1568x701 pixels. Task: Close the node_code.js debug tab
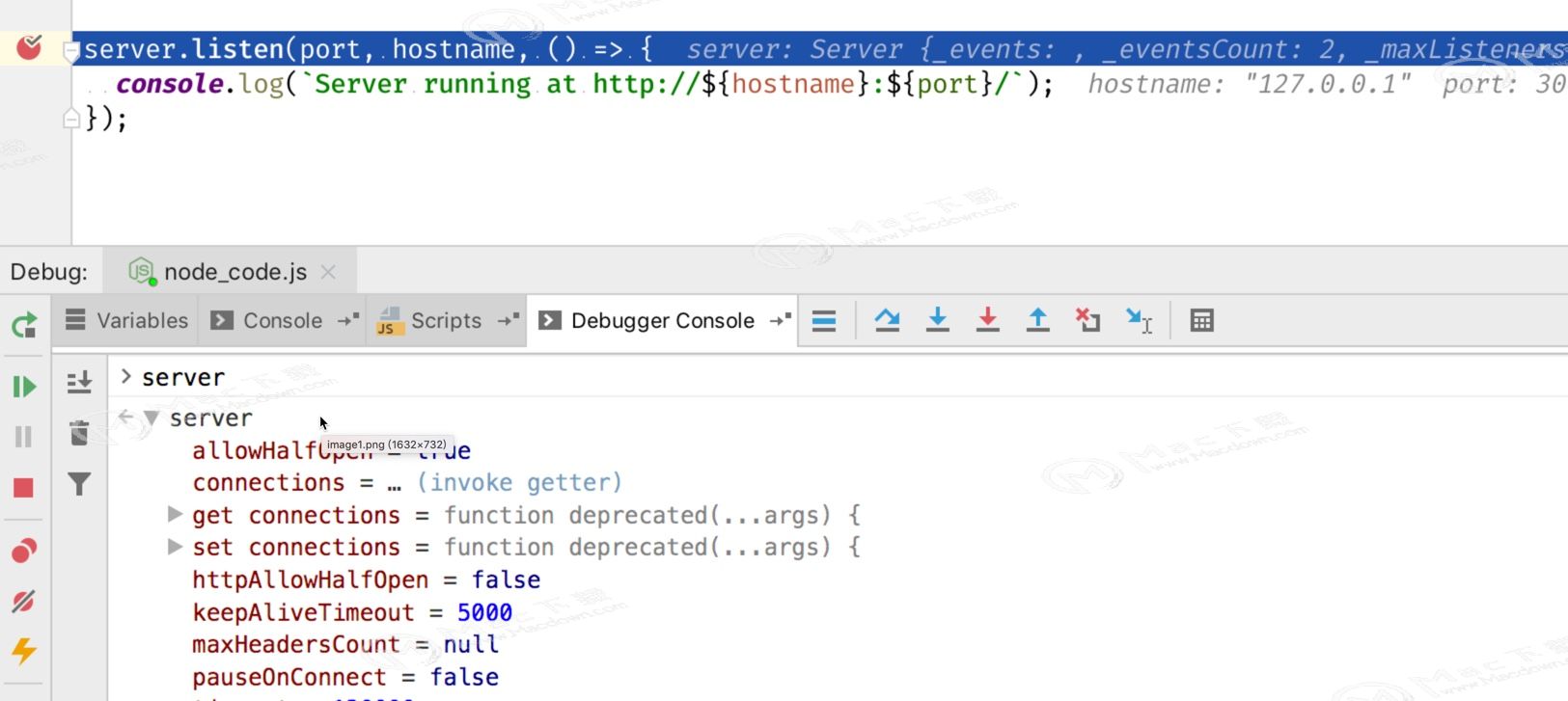(x=329, y=272)
